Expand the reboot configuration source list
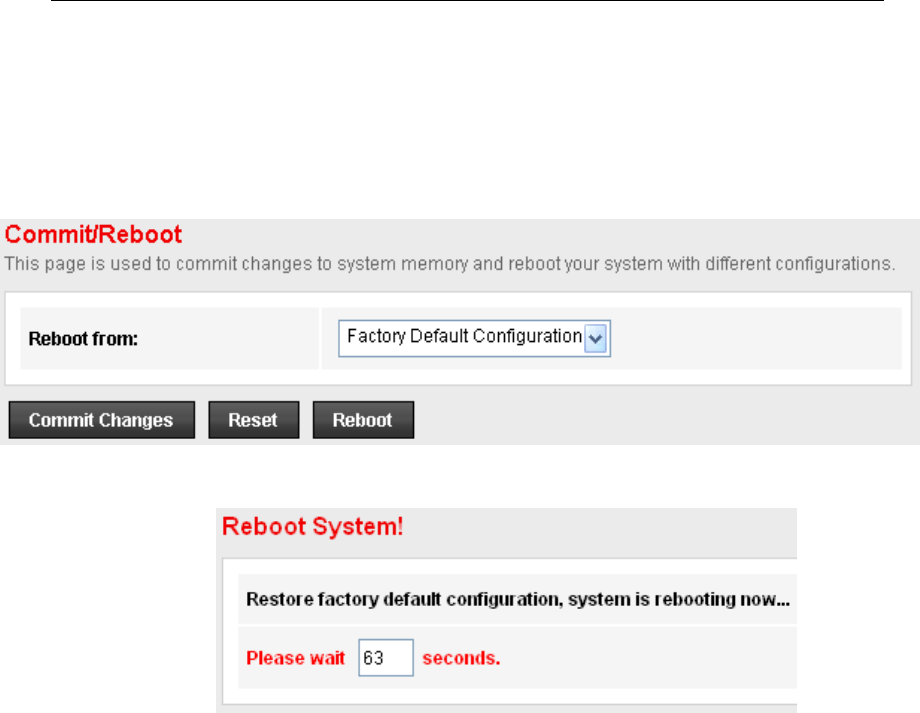 [x=597, y=338]
